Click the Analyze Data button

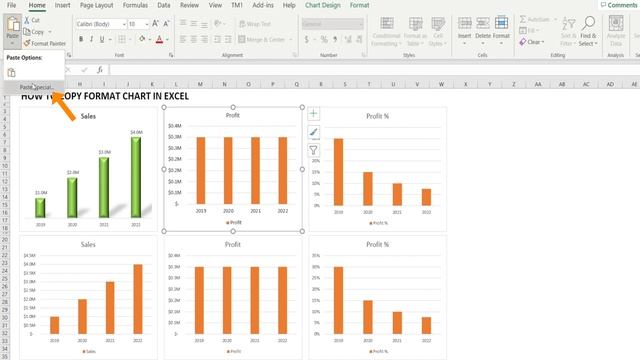click(x=616, y=31)
